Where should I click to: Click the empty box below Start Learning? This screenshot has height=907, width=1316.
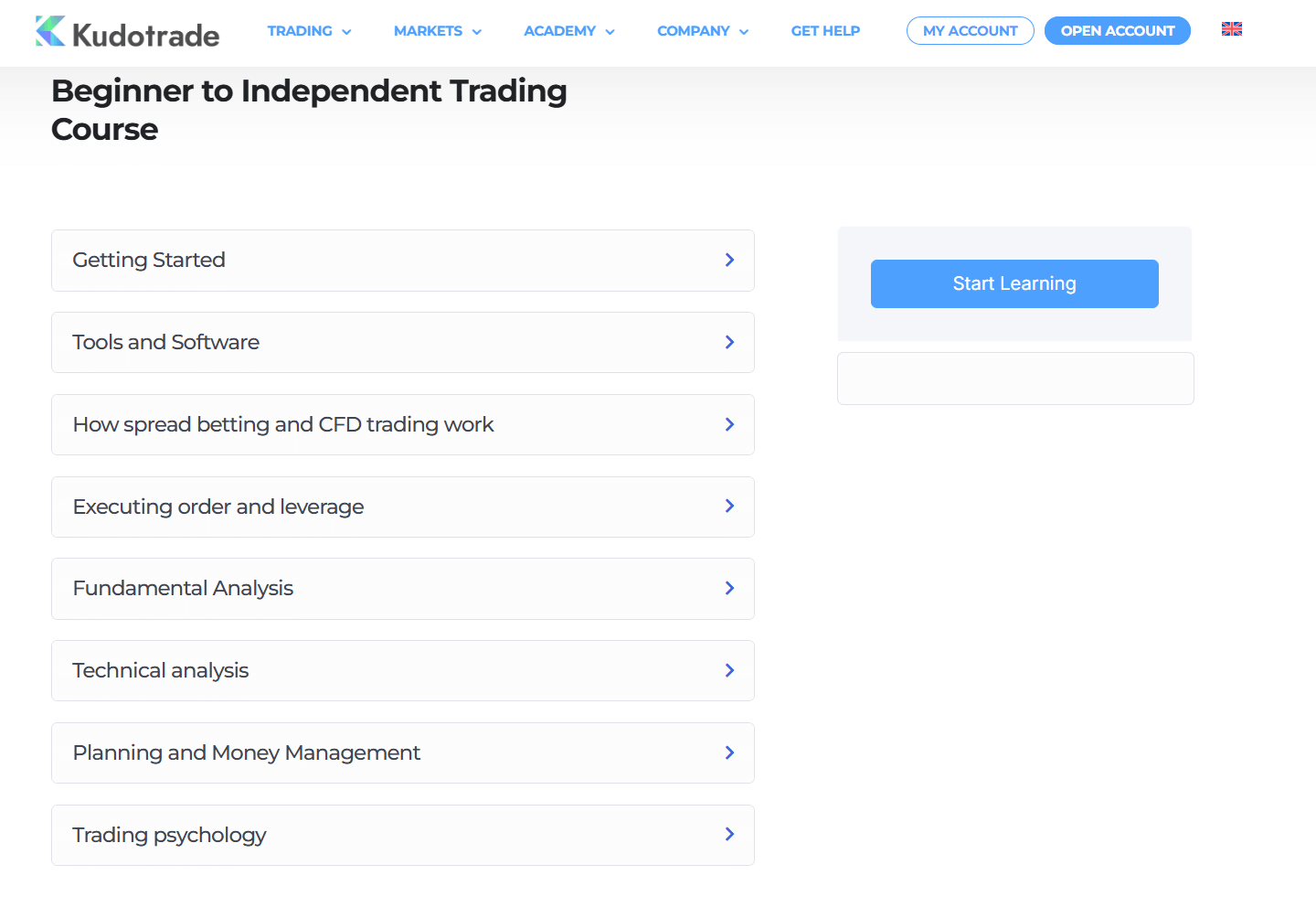click(x=1015, y=379)
